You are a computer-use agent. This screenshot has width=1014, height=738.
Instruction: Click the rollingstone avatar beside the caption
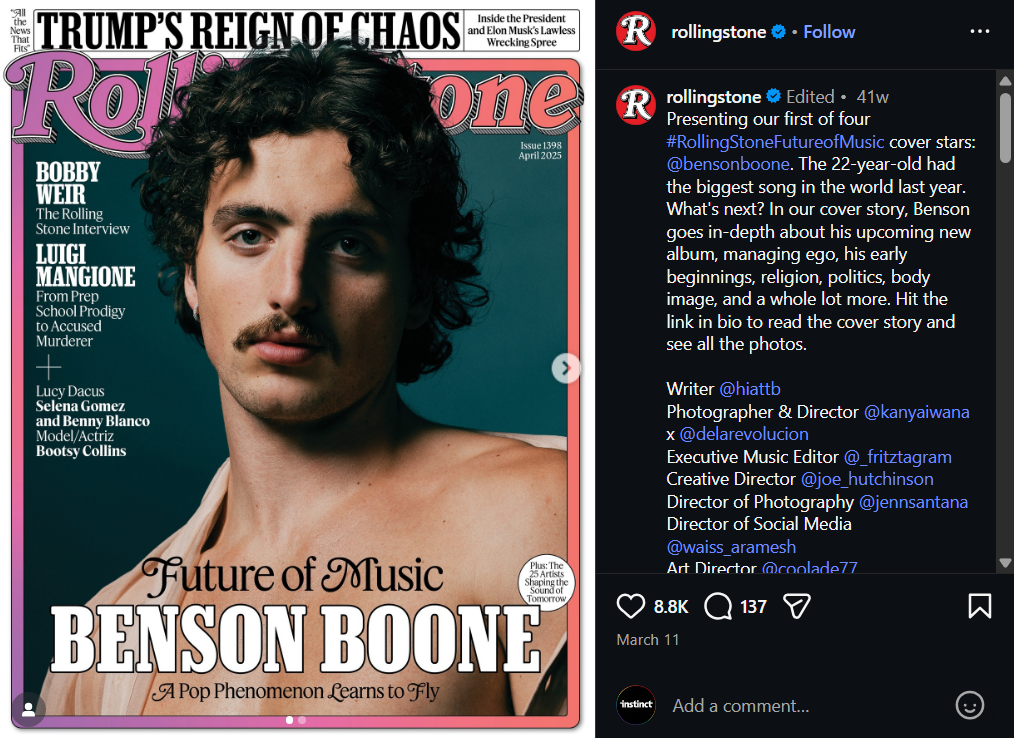(x=636, y=105)
